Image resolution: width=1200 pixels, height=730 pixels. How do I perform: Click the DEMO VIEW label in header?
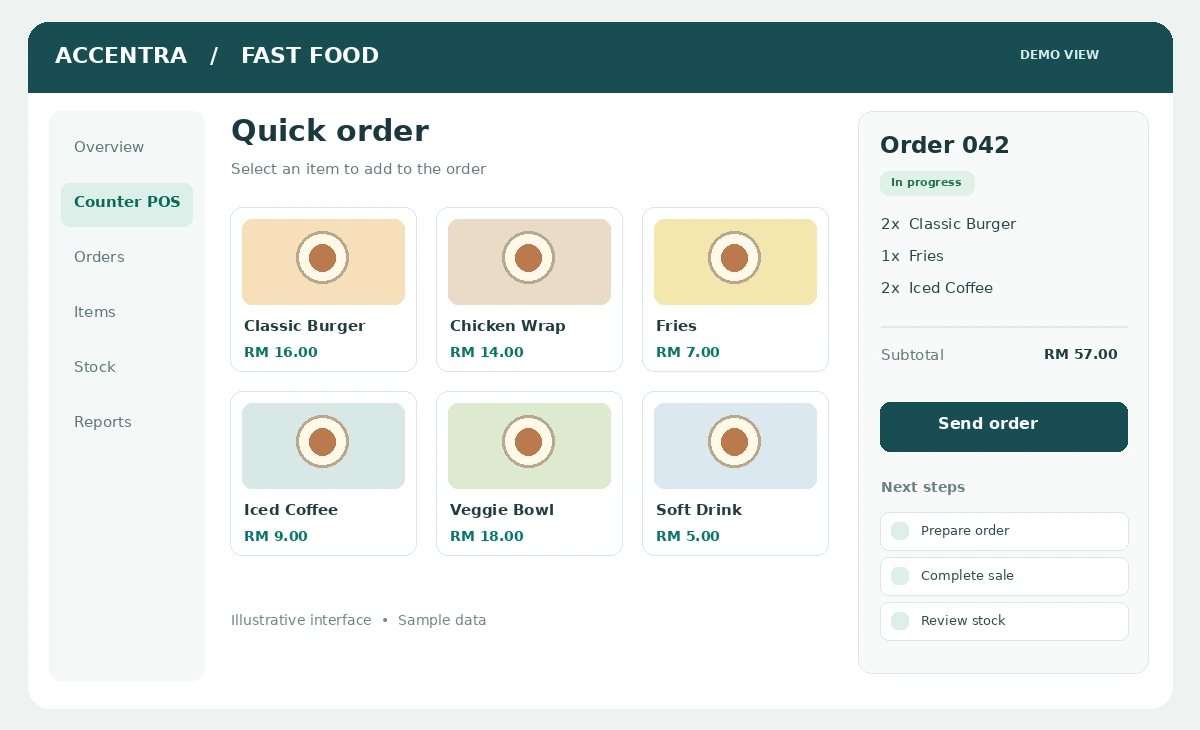[1059, 55]
